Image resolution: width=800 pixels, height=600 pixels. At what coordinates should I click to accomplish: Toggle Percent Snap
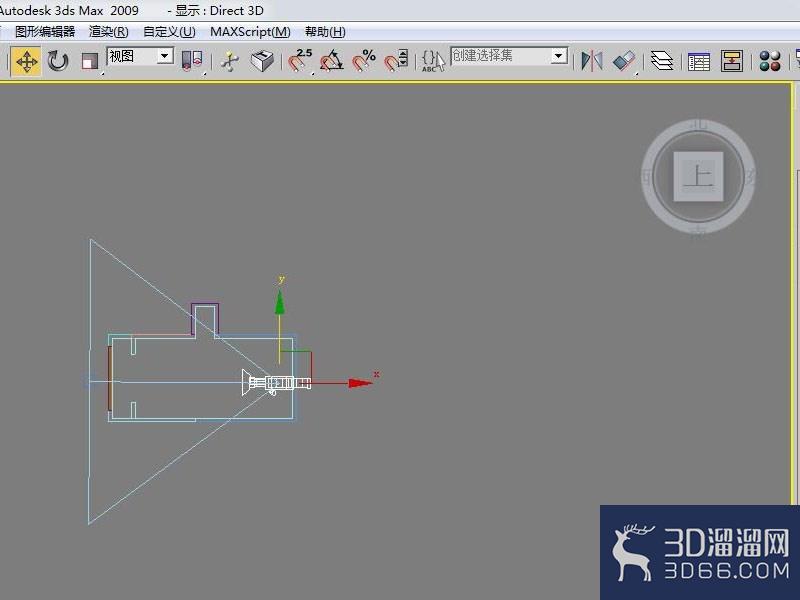(x=364, y=61)
